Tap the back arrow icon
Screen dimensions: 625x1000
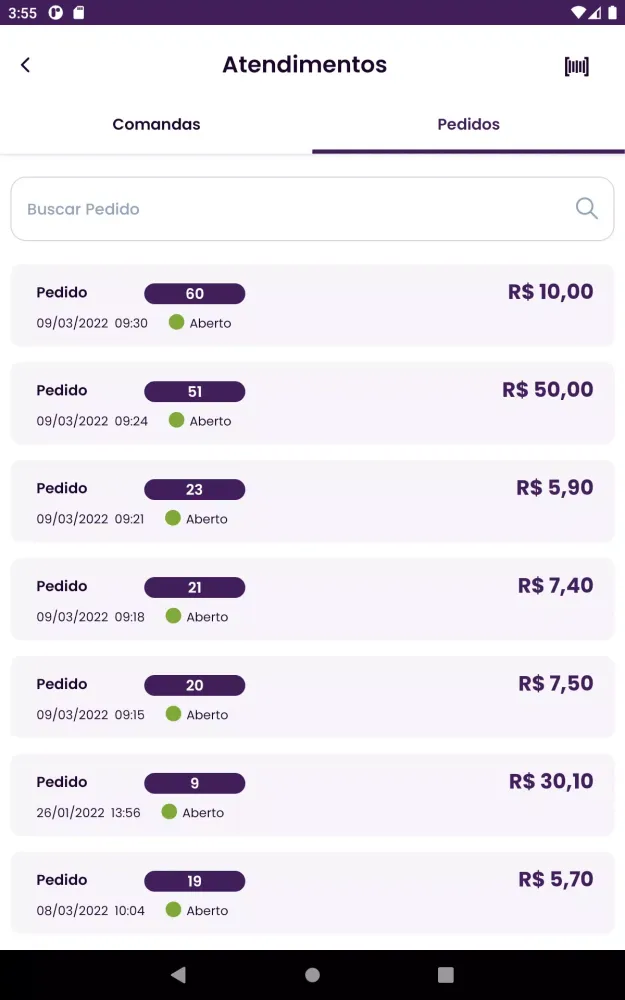tap(26, 64)
